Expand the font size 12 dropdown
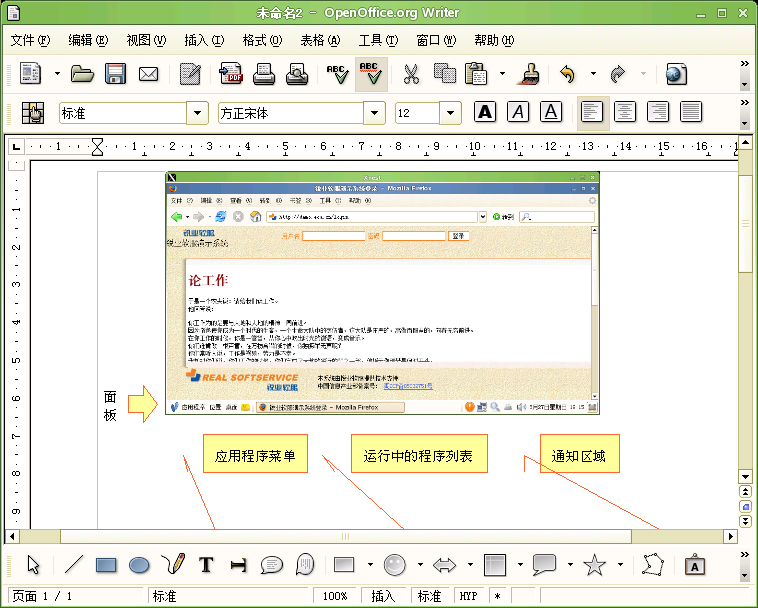Screen dimensions: 758x608 450,113
